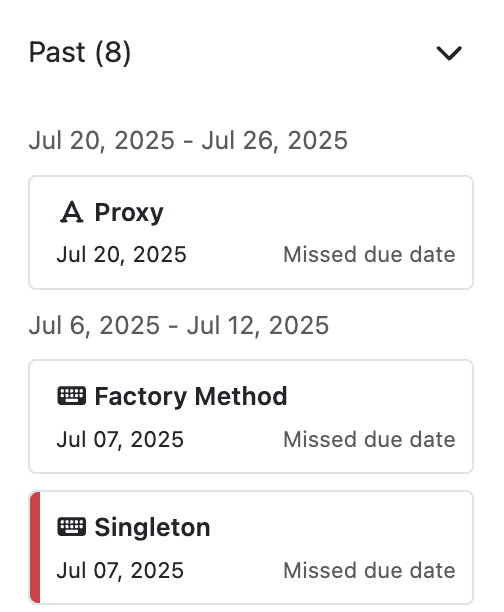Viewport: 504px width, 612px height.
Task: Open the Proxy assignment title
Action: pos(129,213)
